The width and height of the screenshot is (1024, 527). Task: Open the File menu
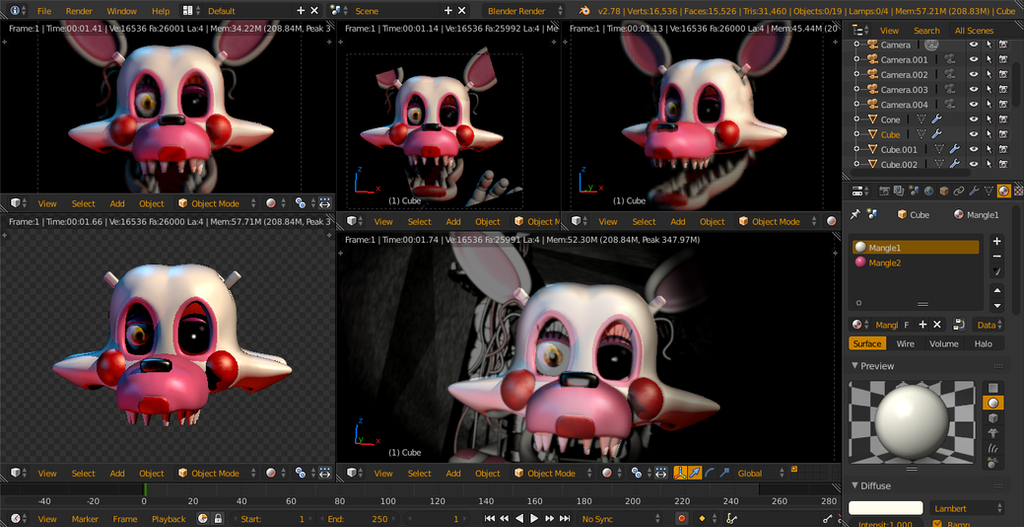click(44, 11)
